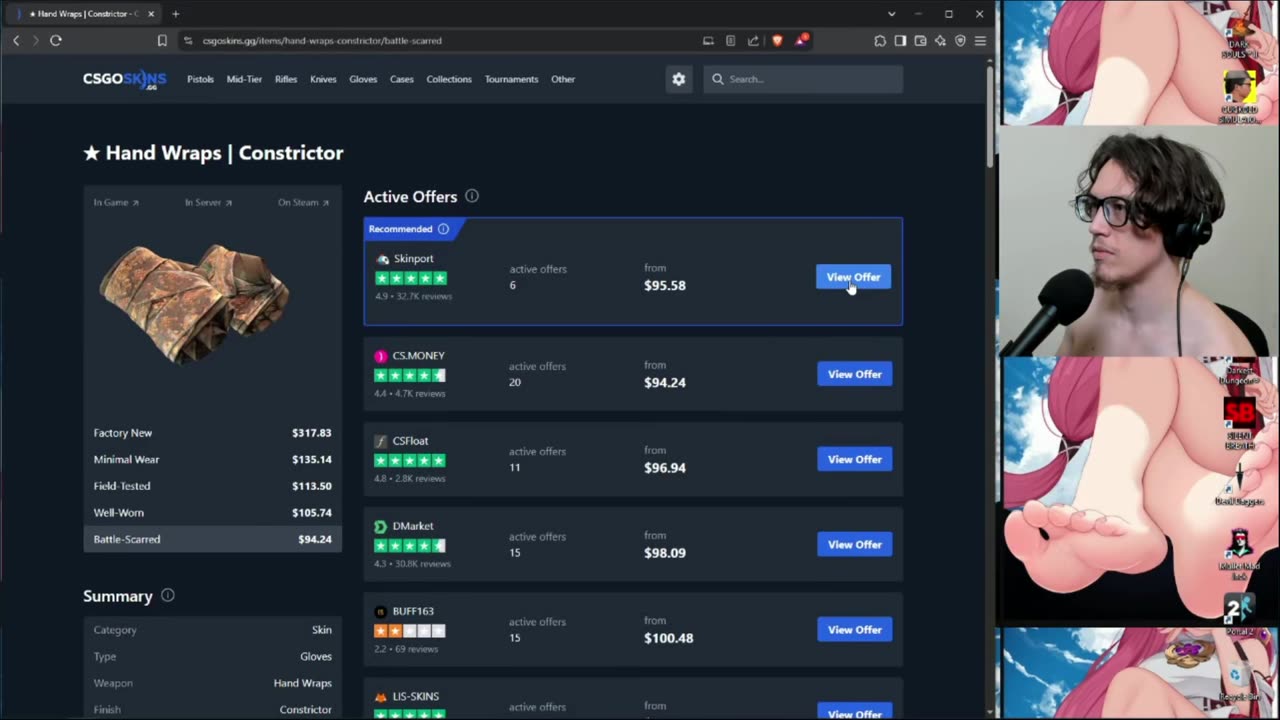Open the Mid-Tier menu
The width and height of the screenshot is (1280, 720).
click(x=244, y=79)
